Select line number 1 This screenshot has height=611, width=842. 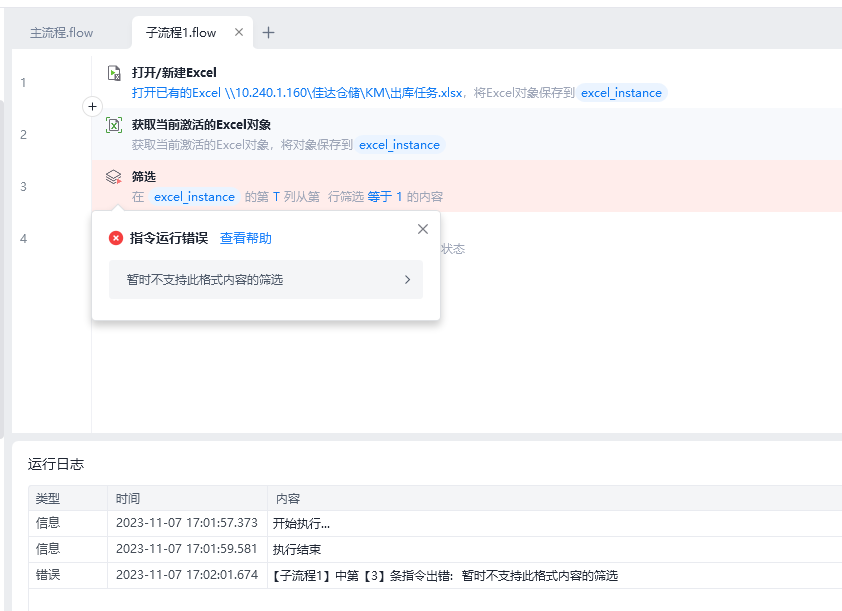coord(23,83)
